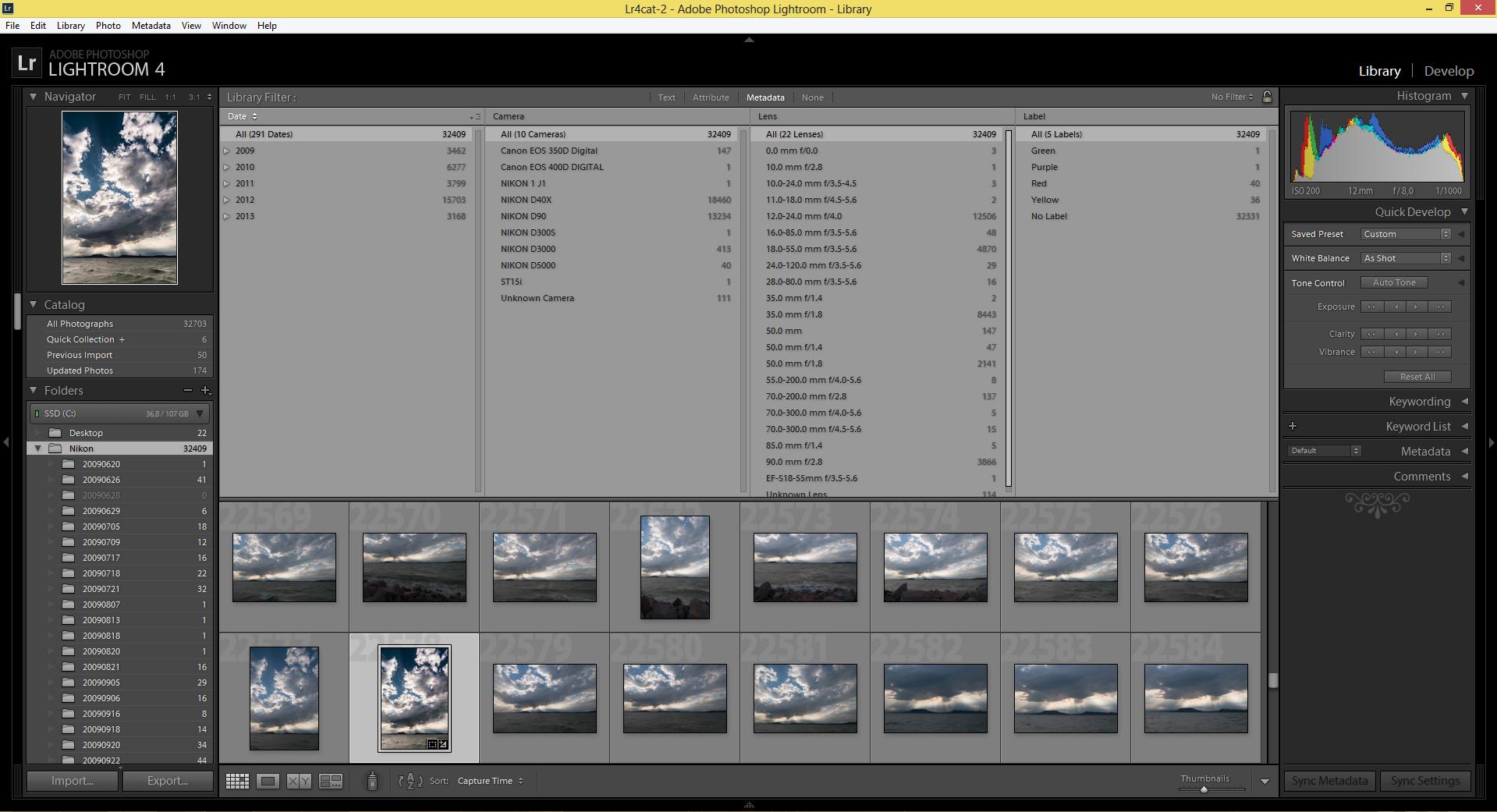This screenshot has width=1497, height=812.
Task: Increase Vibrance by small step
Action: click(x=1417, y=352)
